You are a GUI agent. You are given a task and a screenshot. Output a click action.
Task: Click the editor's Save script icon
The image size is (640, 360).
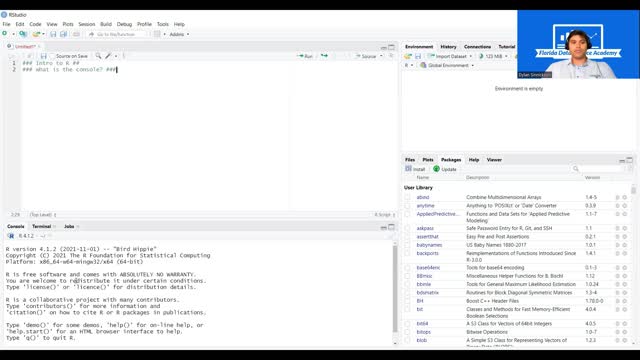(x=44, y=56)
